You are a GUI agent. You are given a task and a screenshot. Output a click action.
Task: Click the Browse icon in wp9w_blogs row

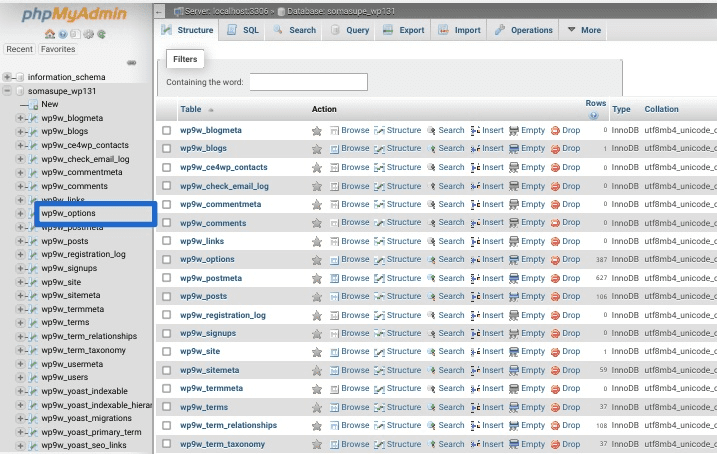(334, 149)
